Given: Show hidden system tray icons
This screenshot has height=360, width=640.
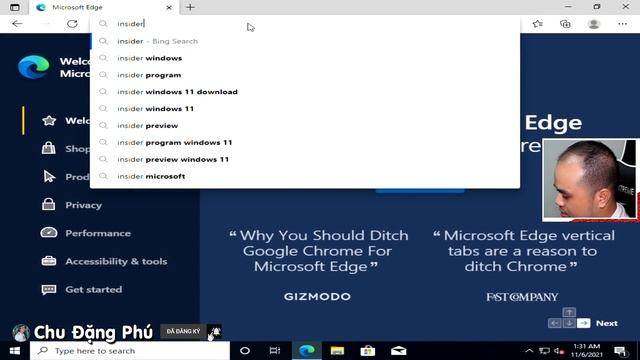Looking at the screenshot, I should tap(529, 351).
